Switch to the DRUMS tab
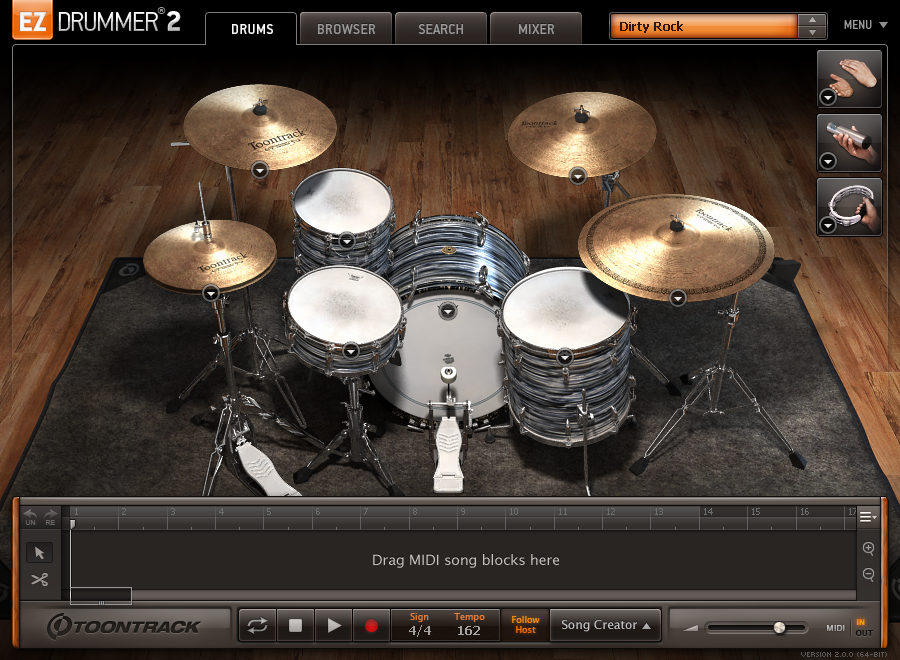This screenshot has height=660, width=900. click(251, 29)
